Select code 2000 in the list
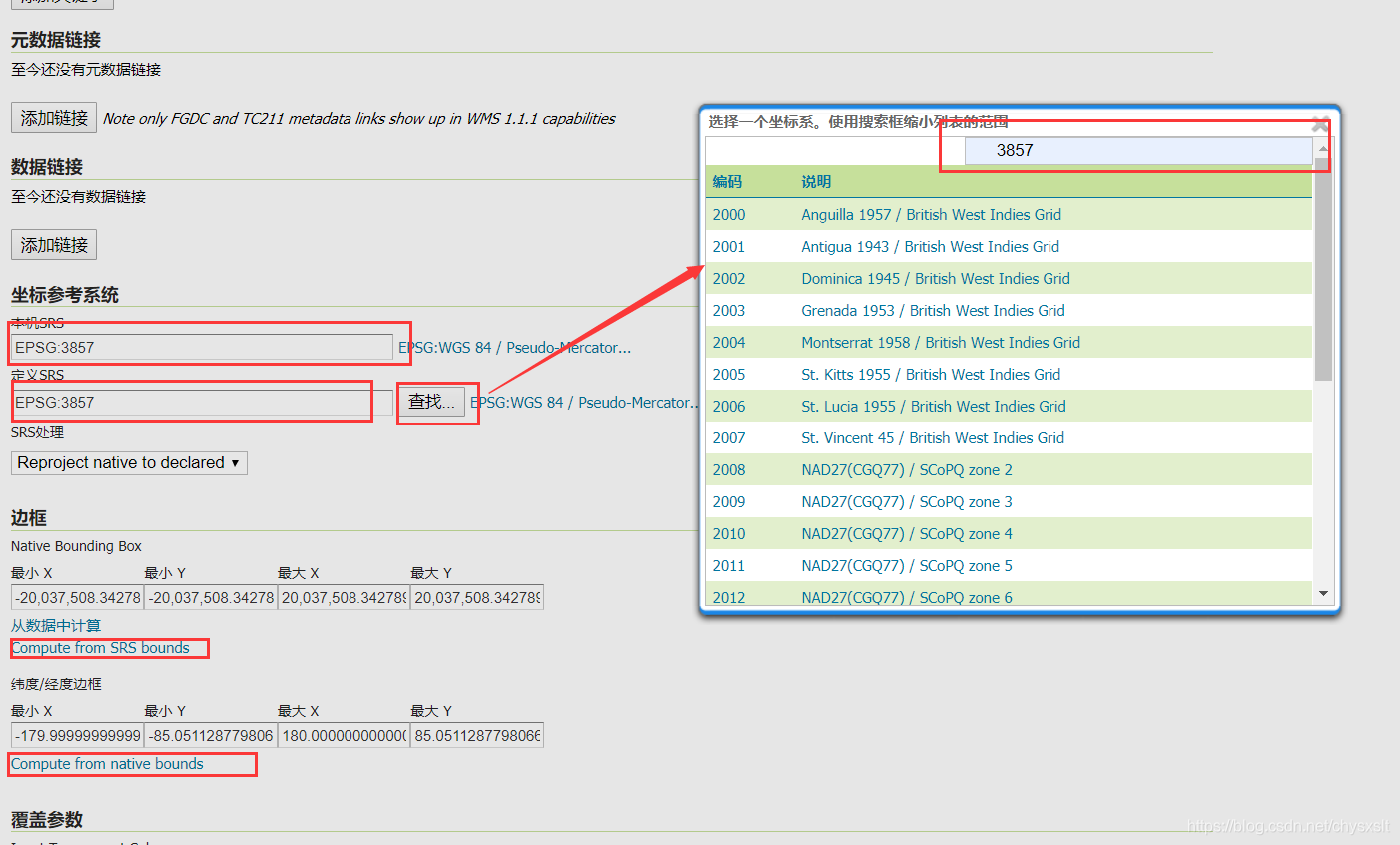 [729, 214]
